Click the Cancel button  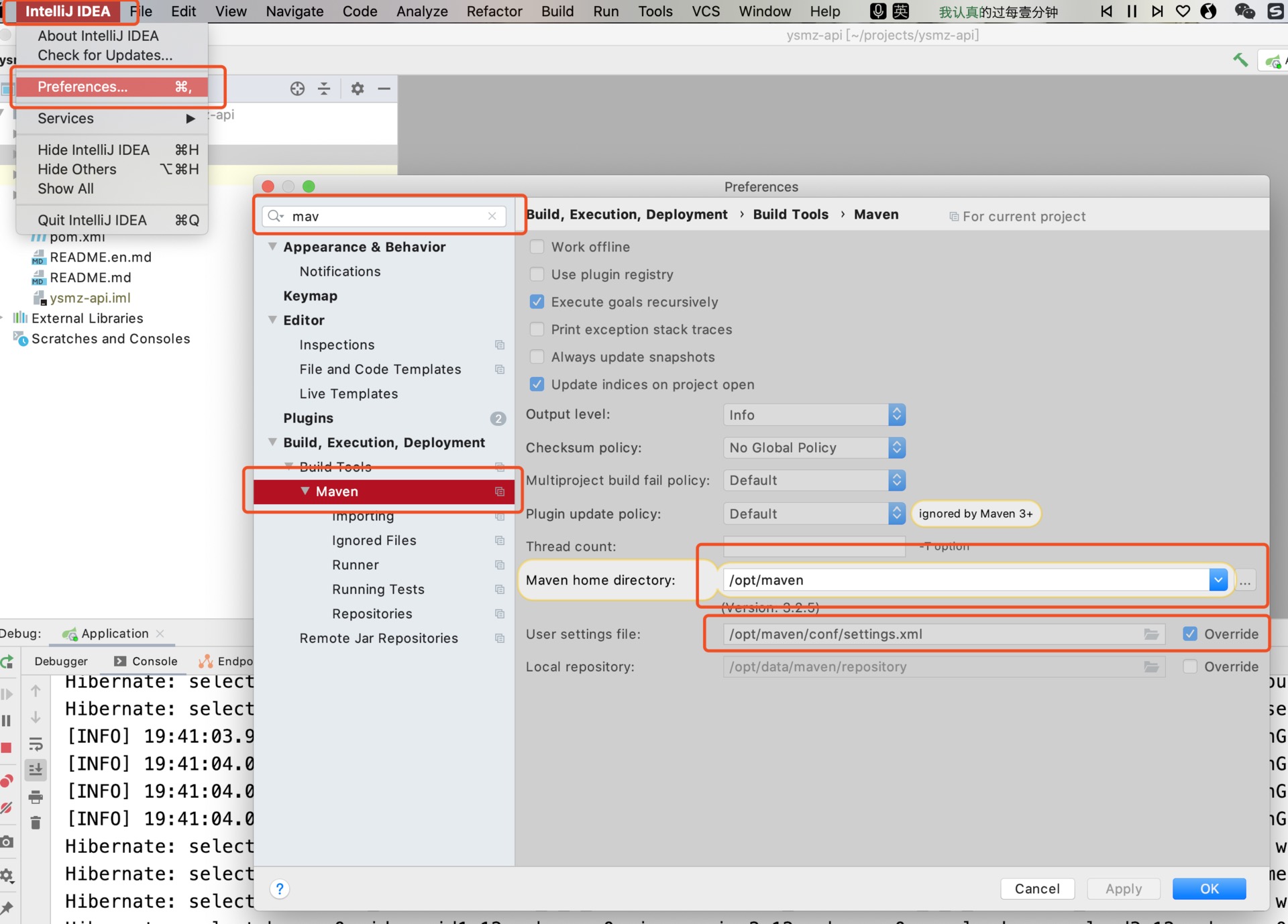pos(1037,889)
